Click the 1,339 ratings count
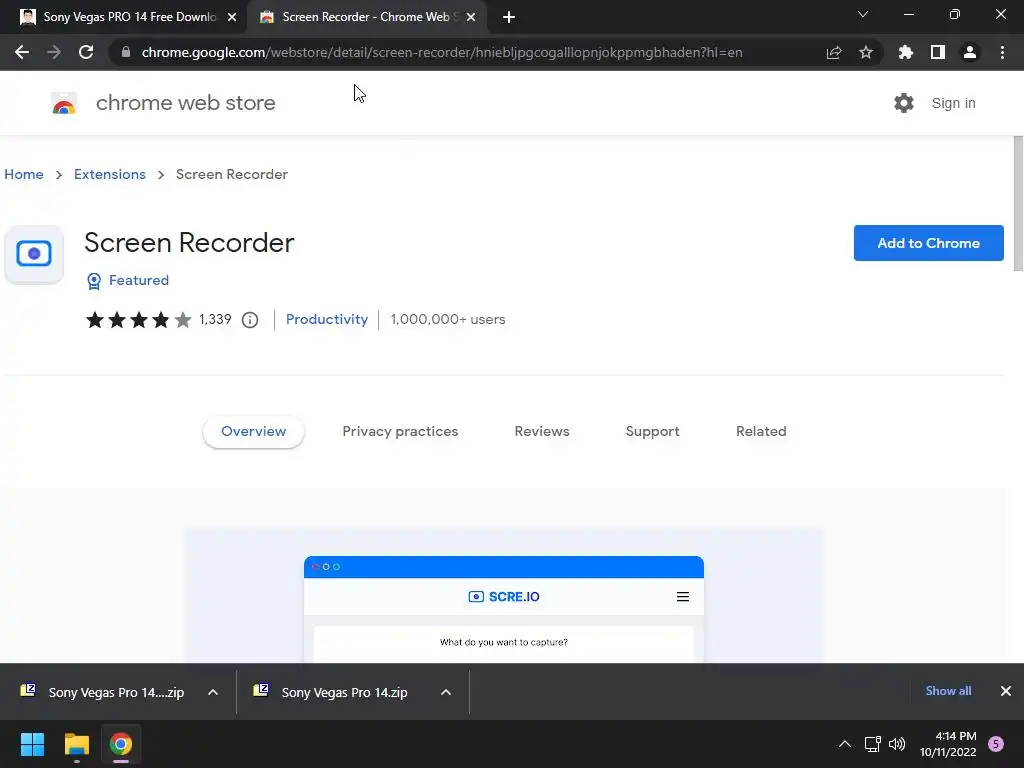This screenshot has height=768, width=1024. tap(215, 319)
